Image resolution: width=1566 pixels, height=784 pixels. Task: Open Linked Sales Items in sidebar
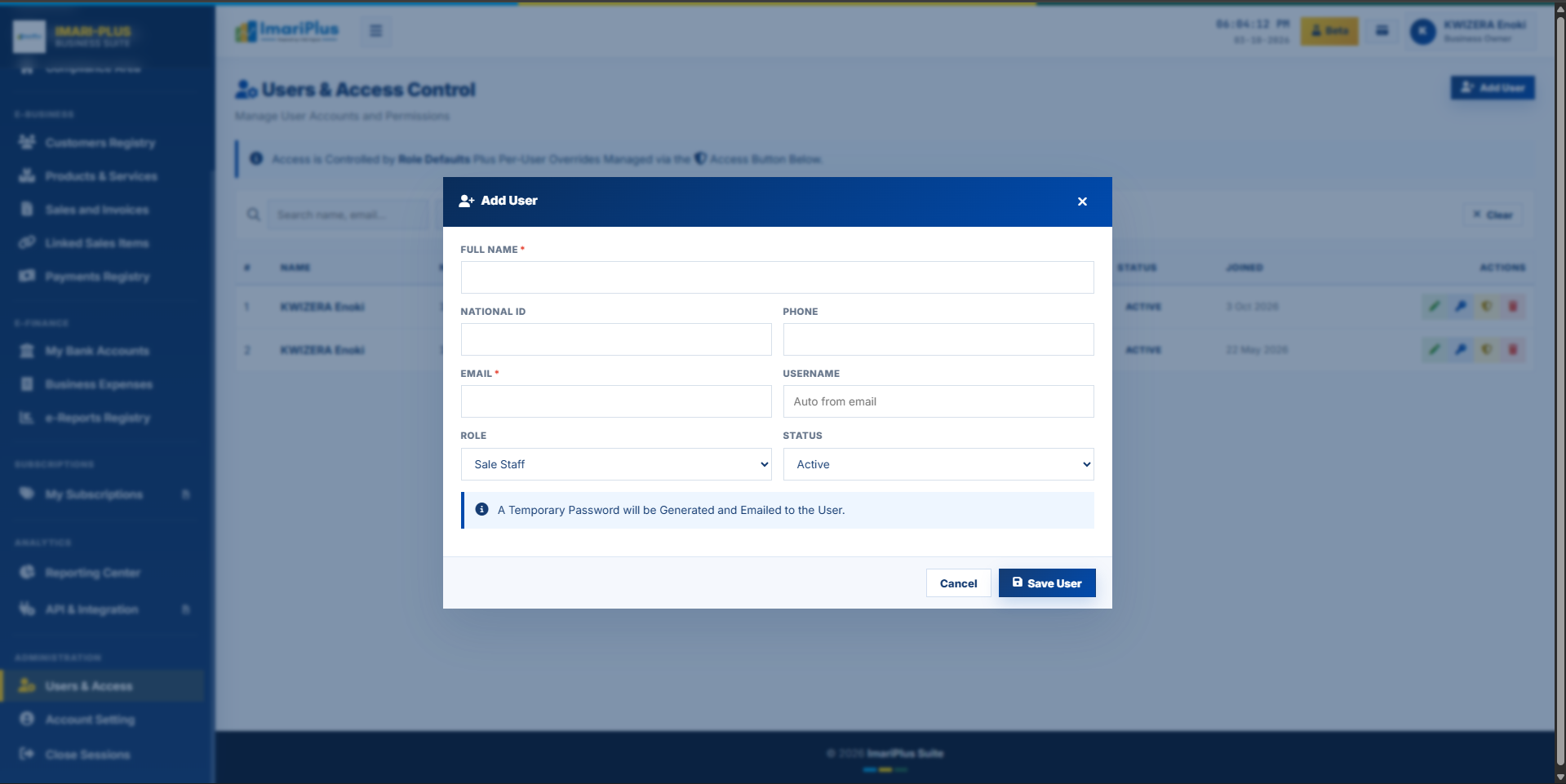(102, 243)
